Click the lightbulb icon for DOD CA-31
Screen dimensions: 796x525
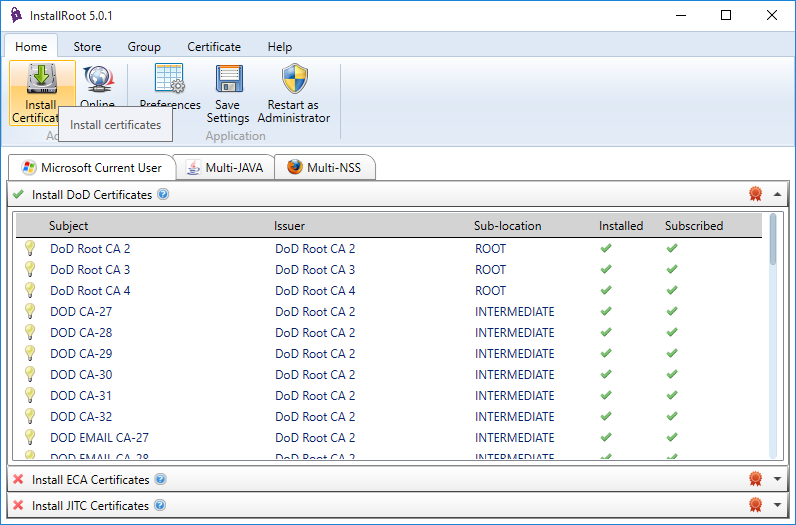(30, 395)
